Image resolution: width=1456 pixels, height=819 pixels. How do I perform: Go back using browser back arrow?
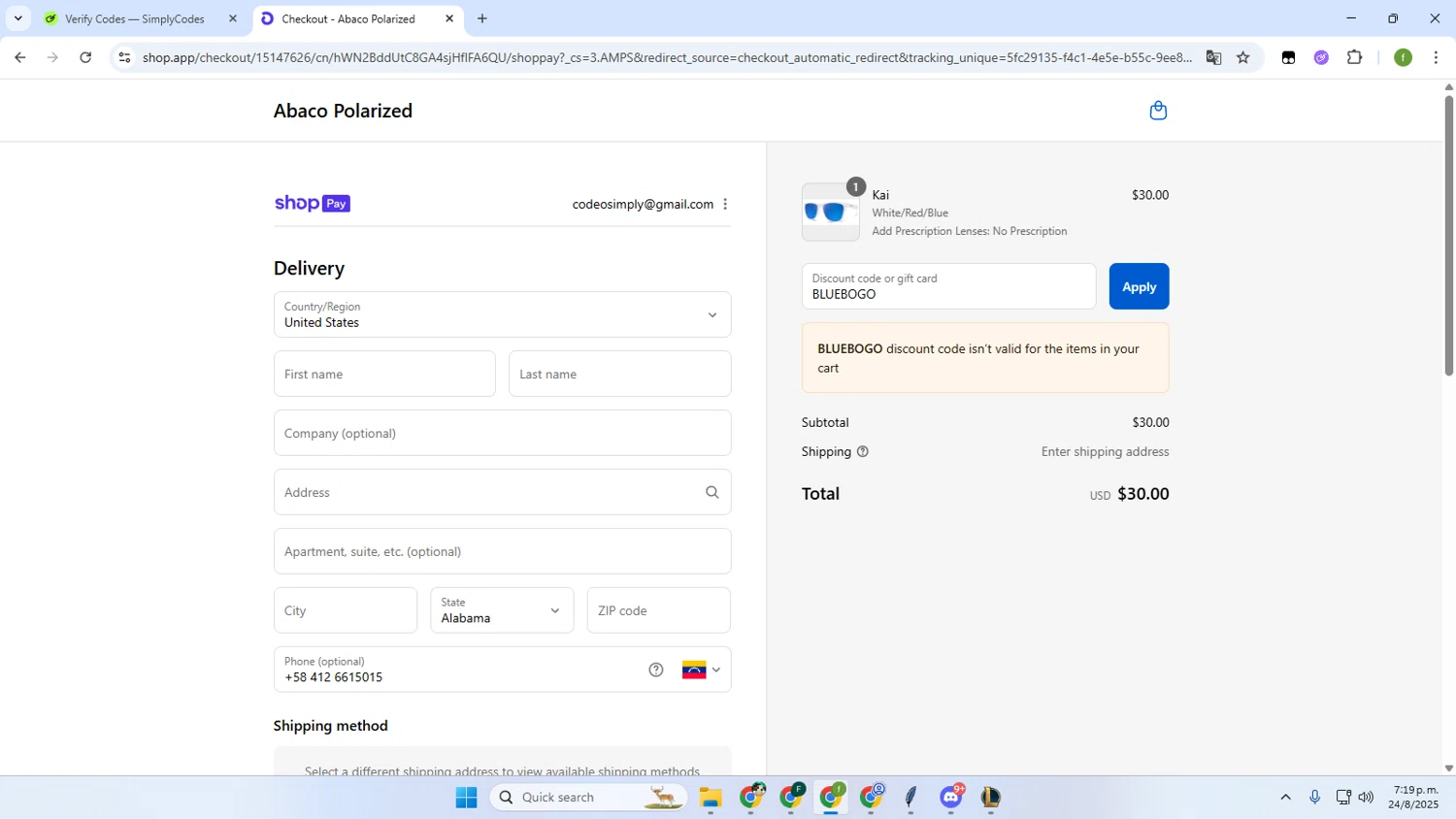[19, 57]
